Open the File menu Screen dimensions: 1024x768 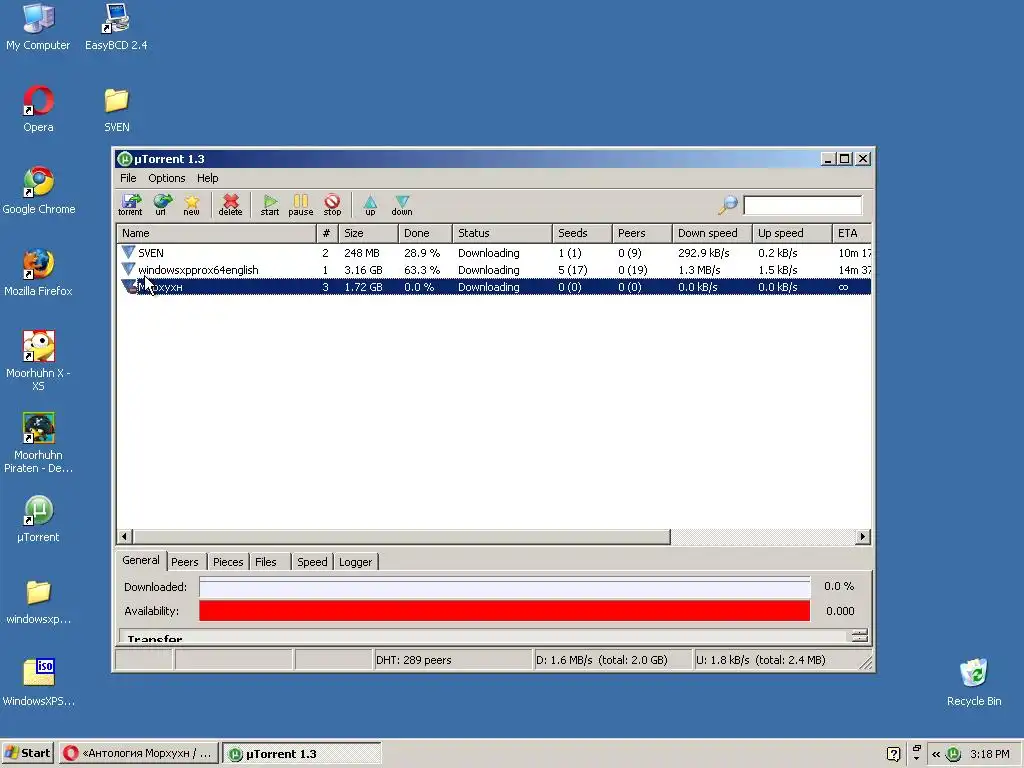[128, 178]
